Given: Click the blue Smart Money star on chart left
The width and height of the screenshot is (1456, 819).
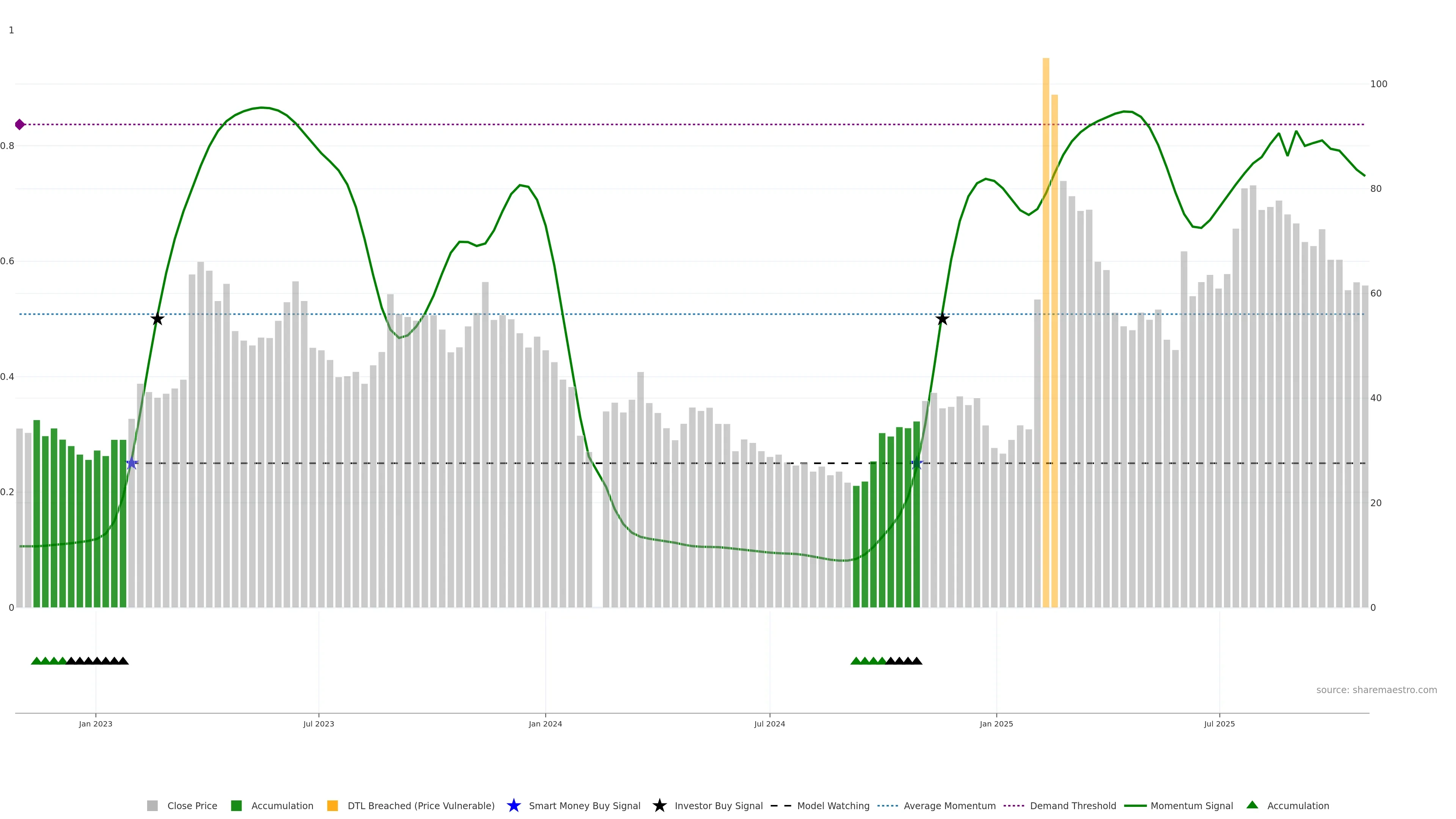Looking at the screenshot, I should (131, 463).
